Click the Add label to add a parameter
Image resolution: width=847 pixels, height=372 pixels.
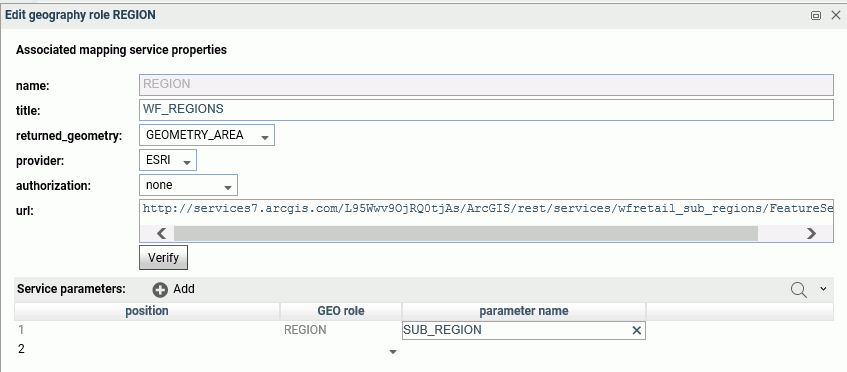pos(184,289)
